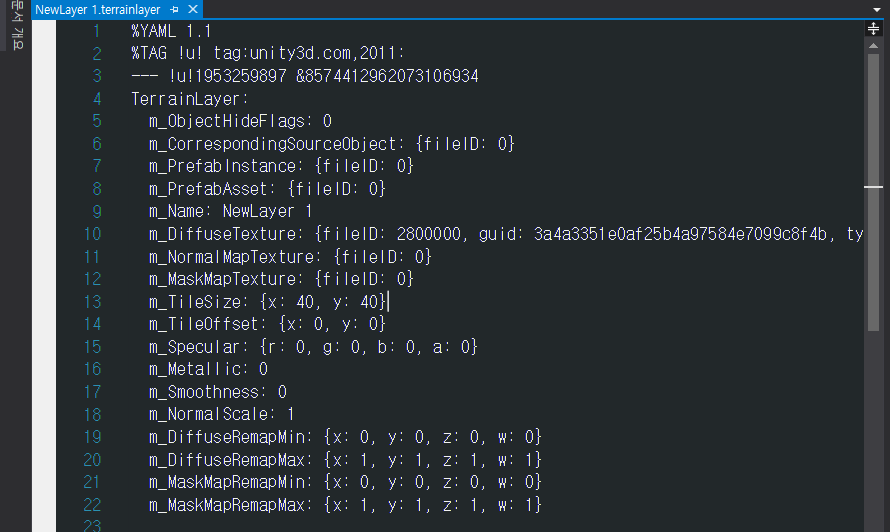
Task: Click the guid value 3a4a3351e0af25b4a97584e7099c8f4b
Action: [x=680, y=234]
